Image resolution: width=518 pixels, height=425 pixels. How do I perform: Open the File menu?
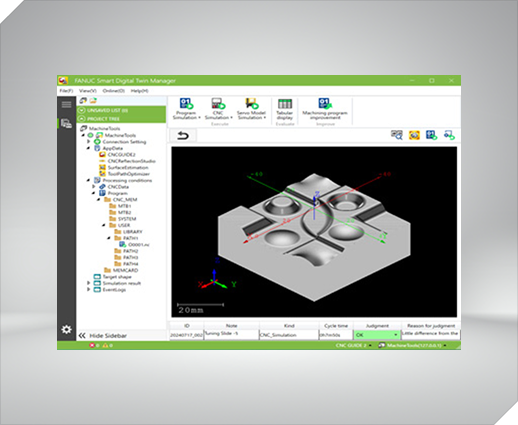pos(66,91)
